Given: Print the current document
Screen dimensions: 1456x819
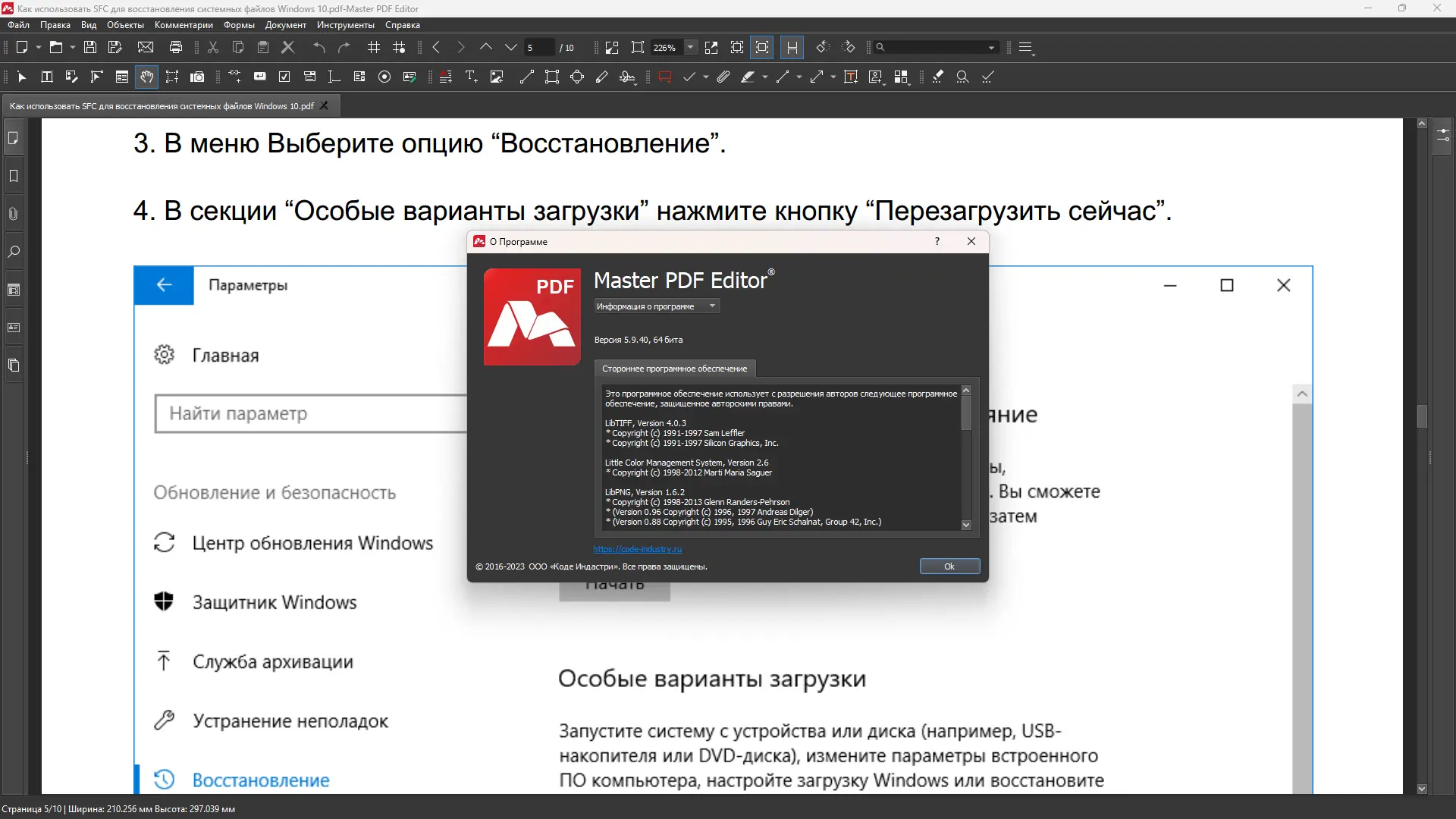Looking at the screenshot, I should (176, 47).
